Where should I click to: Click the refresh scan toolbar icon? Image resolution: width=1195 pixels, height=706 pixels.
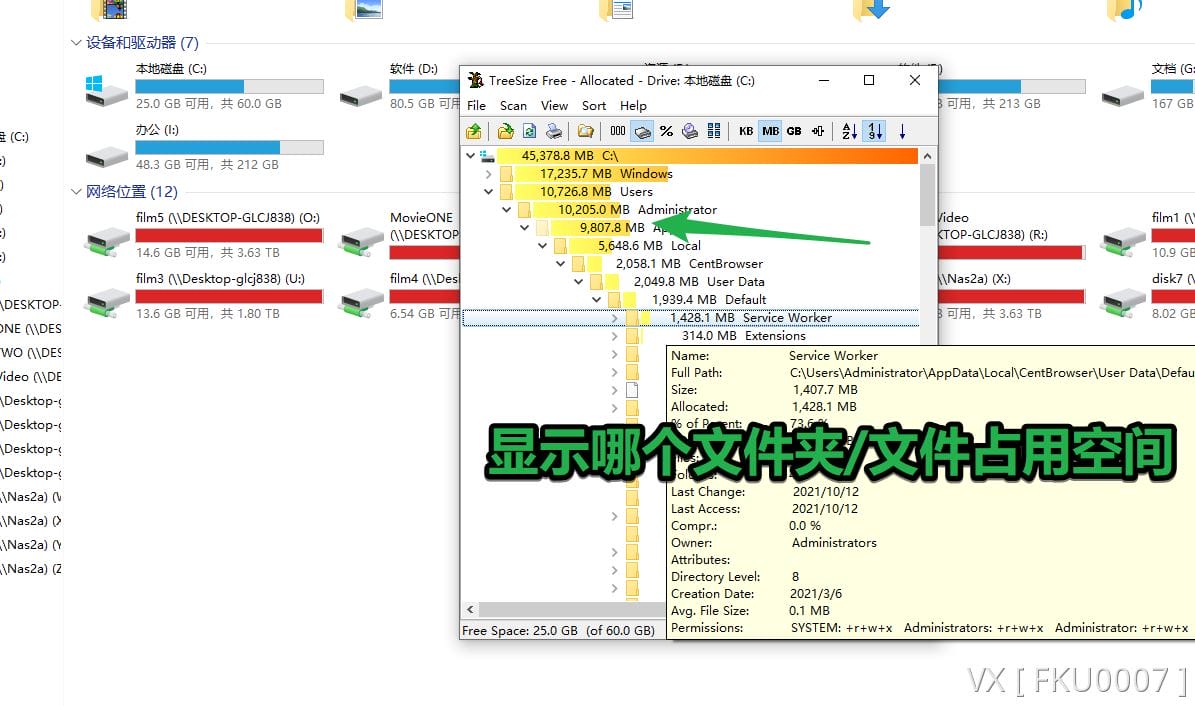click(x=529, y=131)
